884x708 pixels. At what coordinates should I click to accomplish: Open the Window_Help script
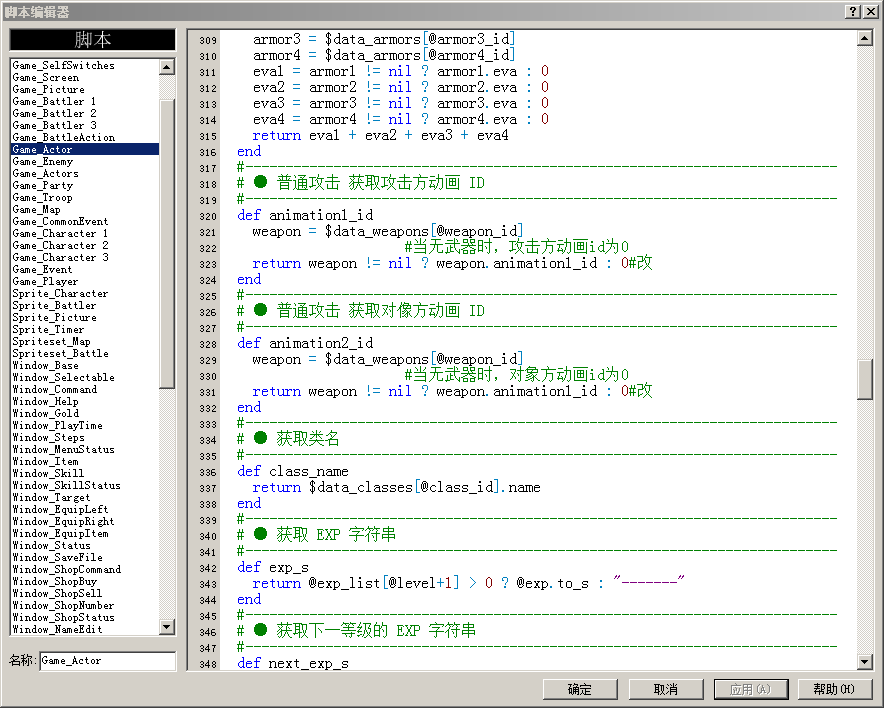coord(85,401)
